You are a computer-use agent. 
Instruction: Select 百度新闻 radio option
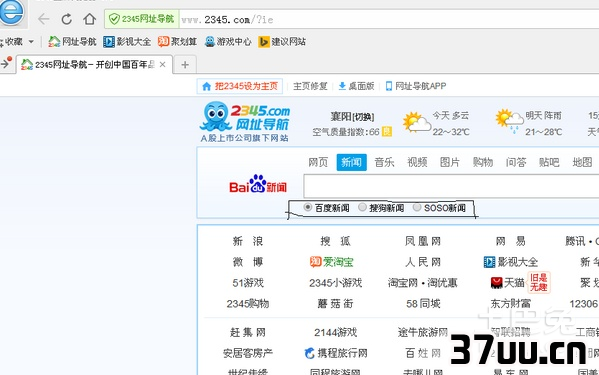327,208
